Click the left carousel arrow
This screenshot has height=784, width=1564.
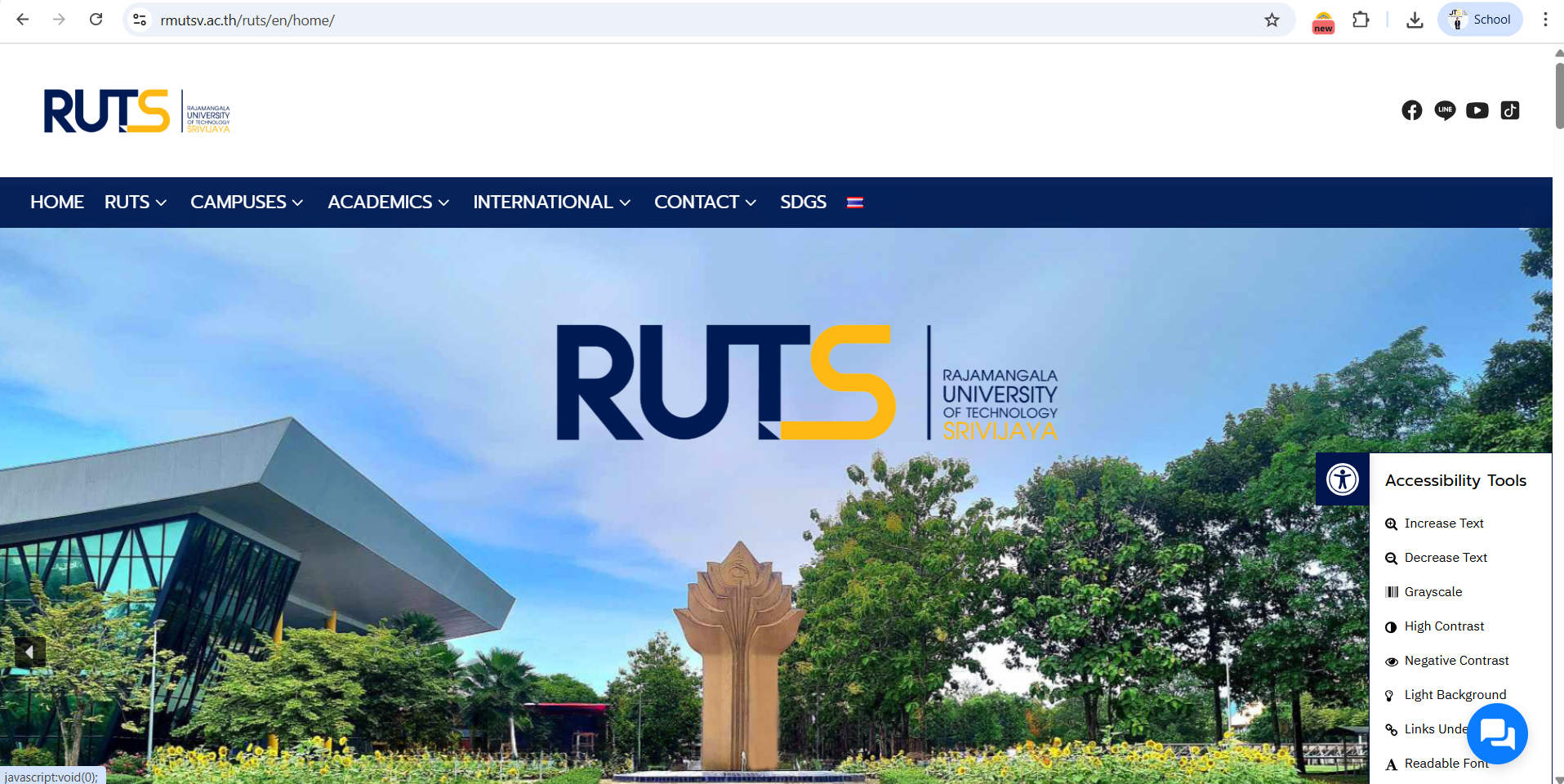click(30, 652)
